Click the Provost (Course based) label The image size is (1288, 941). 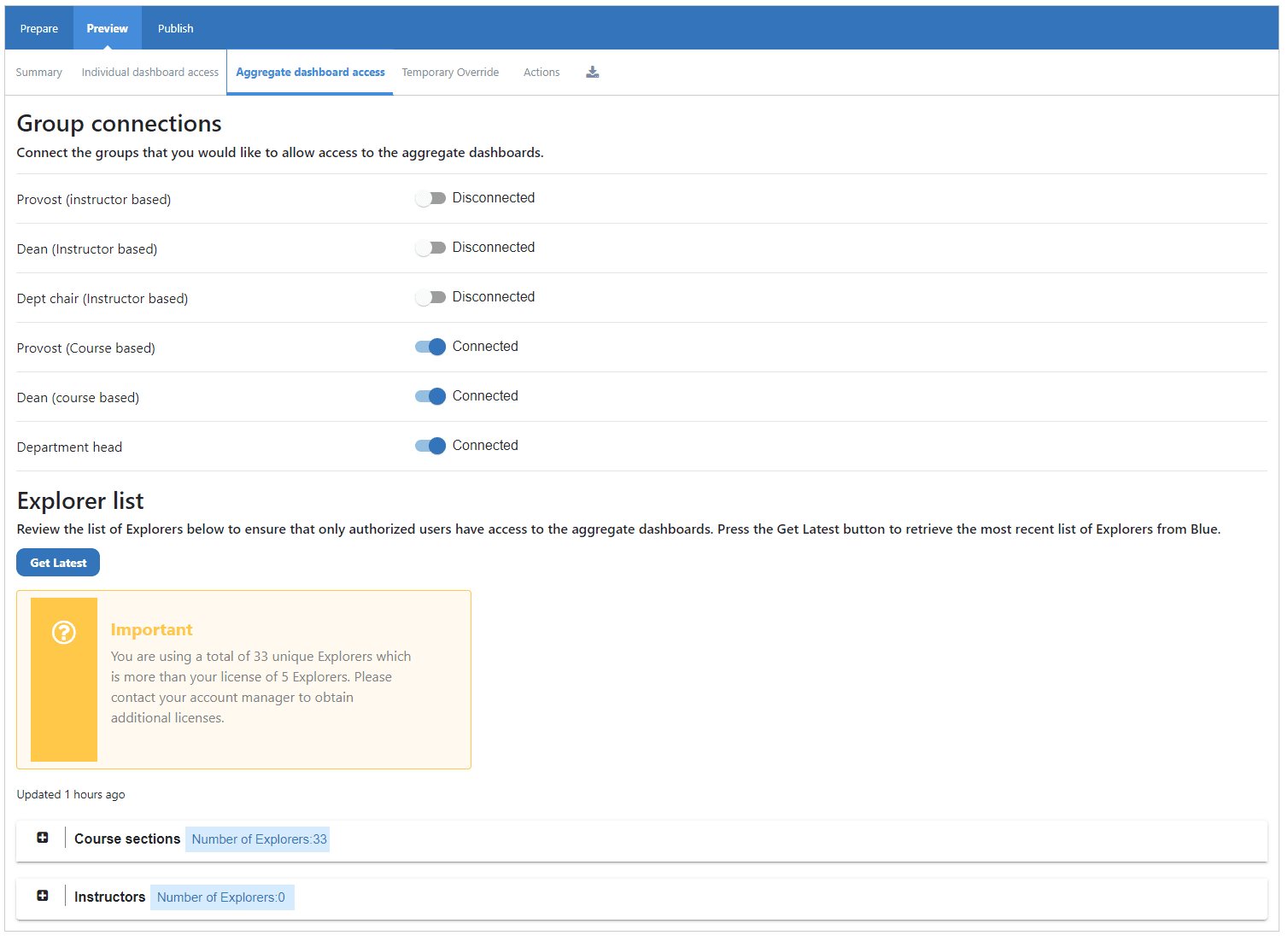pos(86,348)
